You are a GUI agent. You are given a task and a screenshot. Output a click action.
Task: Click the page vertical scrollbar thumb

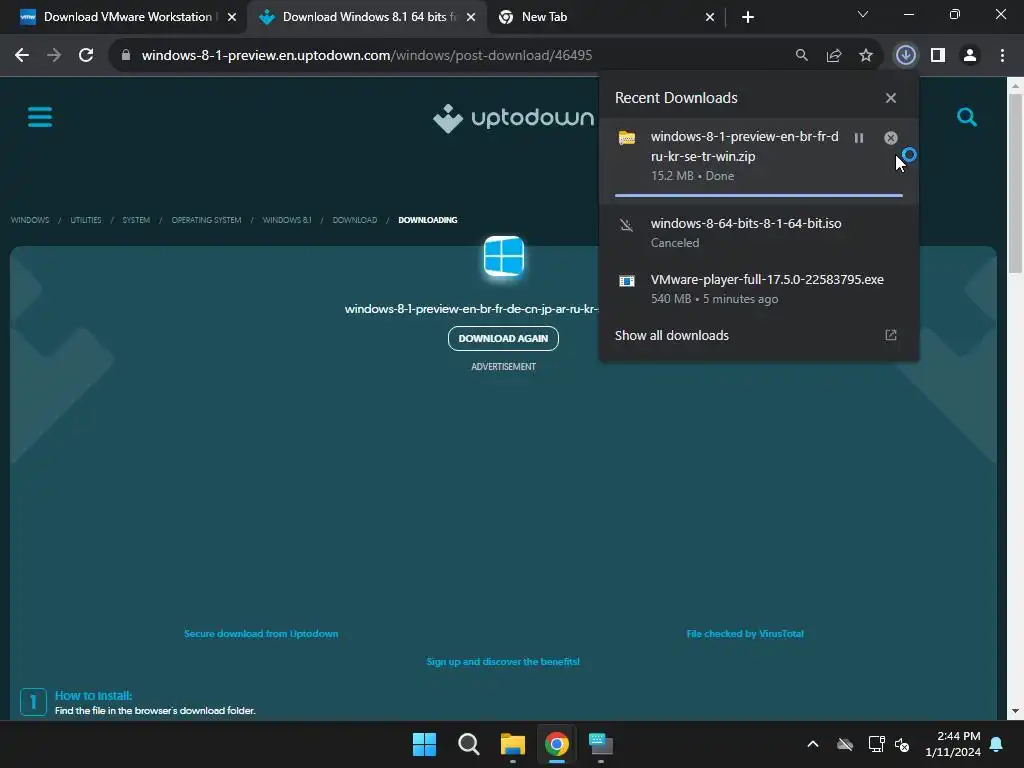click(1015, 183)
